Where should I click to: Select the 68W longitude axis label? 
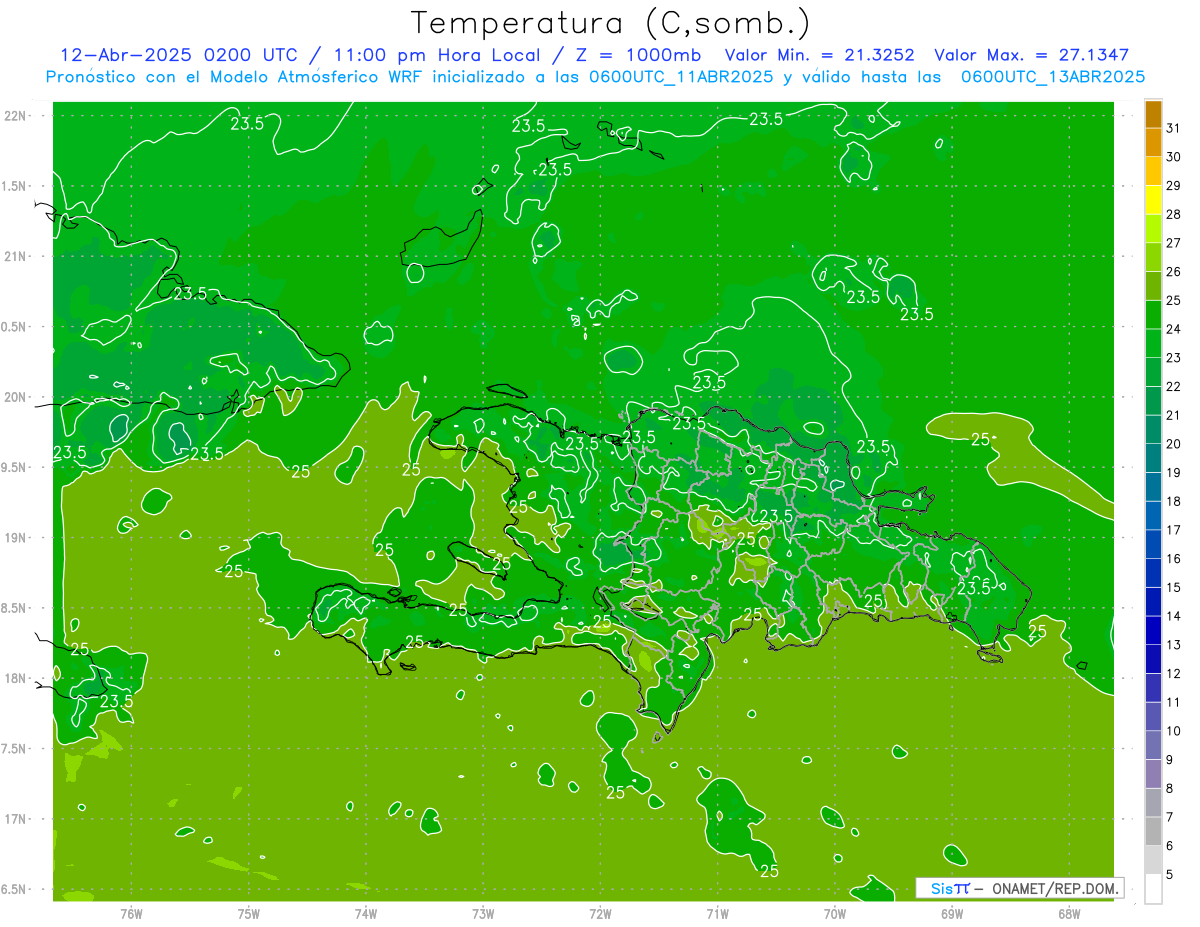[x=1069, y=914]
